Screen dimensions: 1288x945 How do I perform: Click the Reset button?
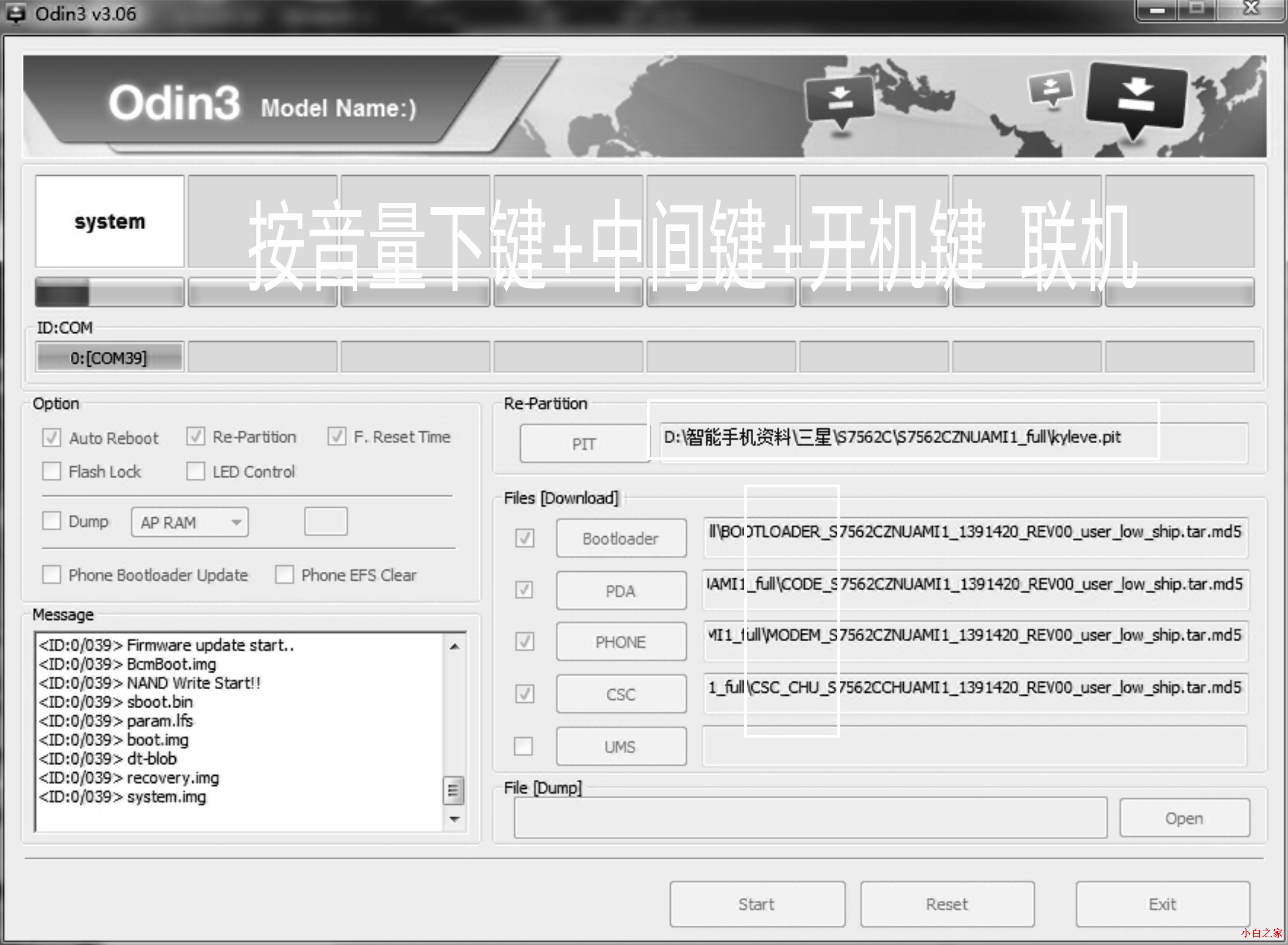coord(947,904)
